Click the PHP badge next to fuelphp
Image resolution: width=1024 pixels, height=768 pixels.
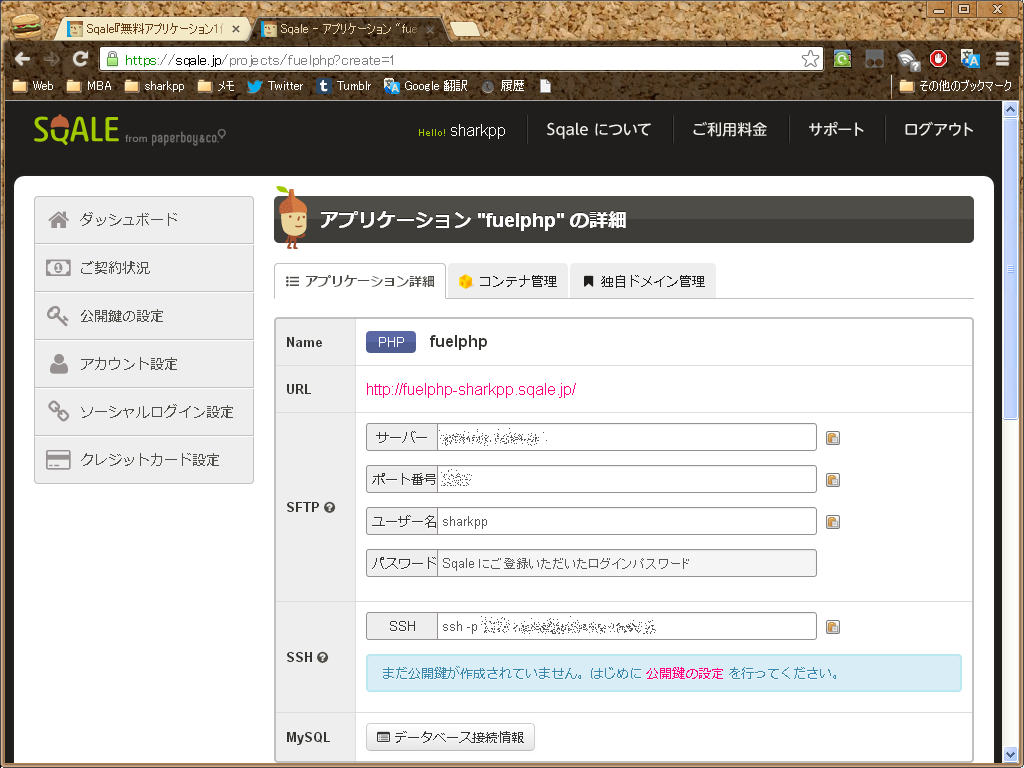tap(391, 342)
